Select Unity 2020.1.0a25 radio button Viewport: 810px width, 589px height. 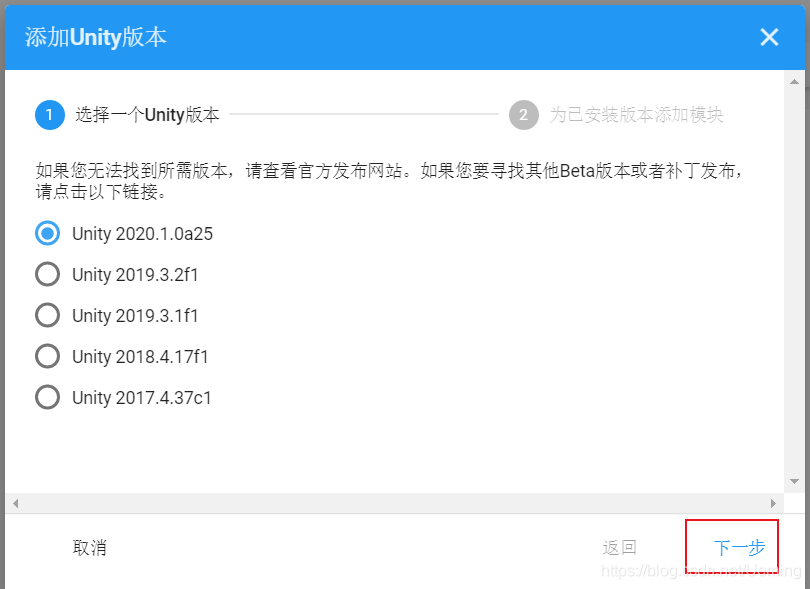point(48,234)
